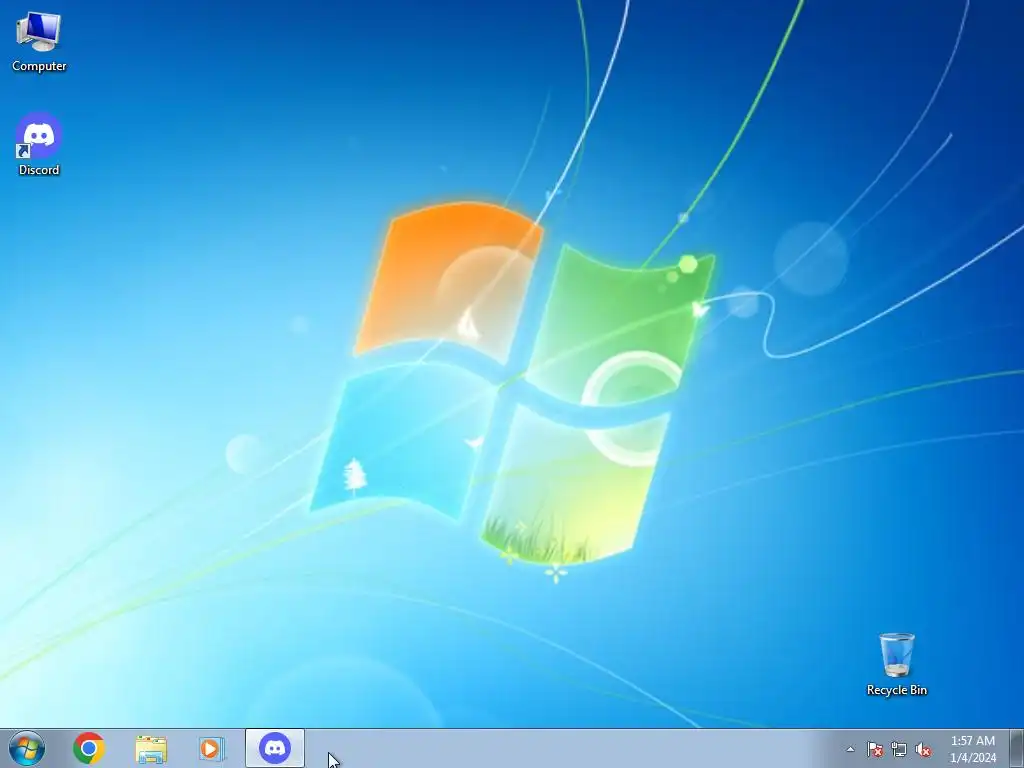Screen dimensions: 1024x768
Task: Click the muted volume speaker icon
Action: [923, 749]
